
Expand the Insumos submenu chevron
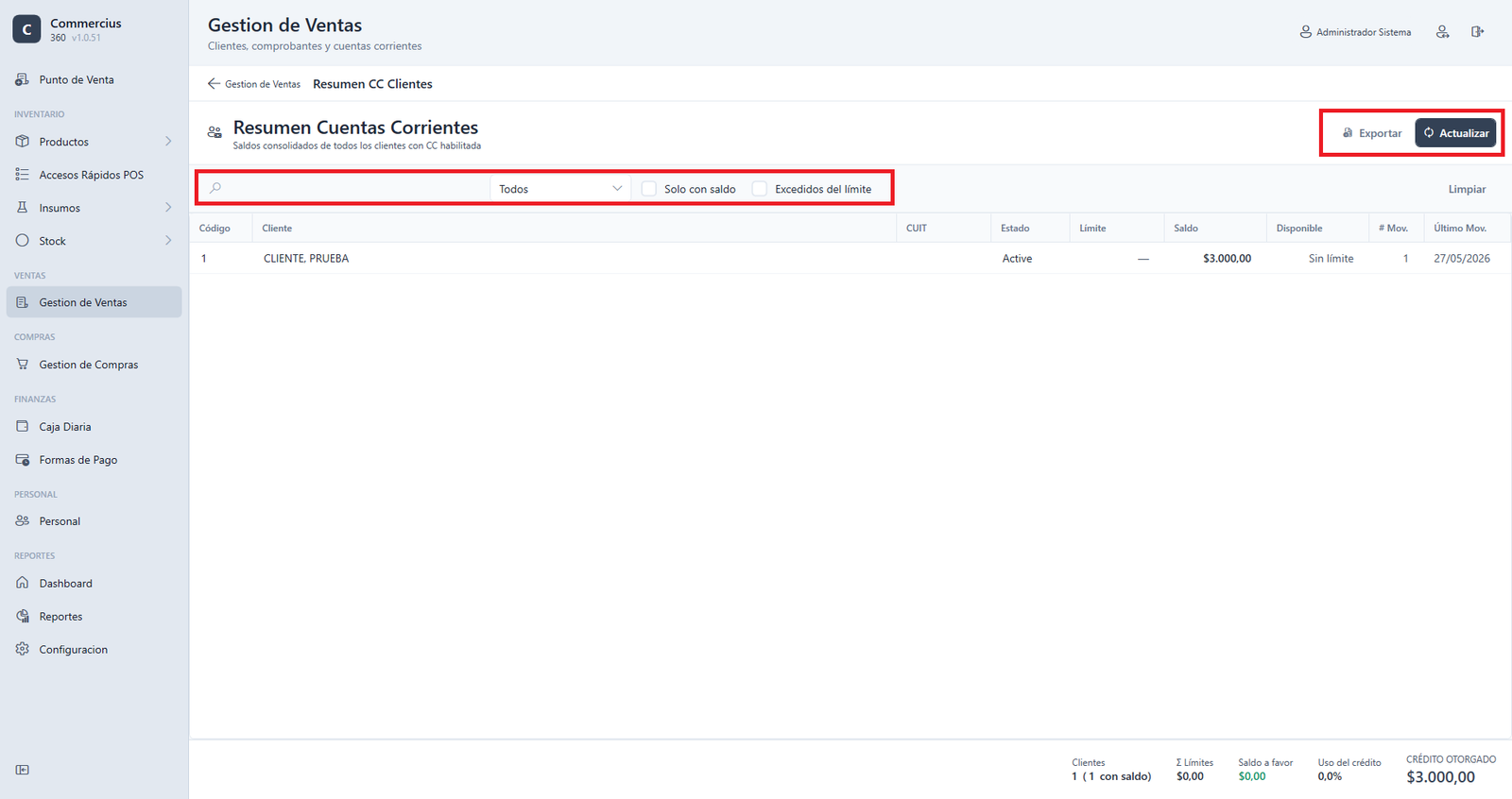click(168, 208)
